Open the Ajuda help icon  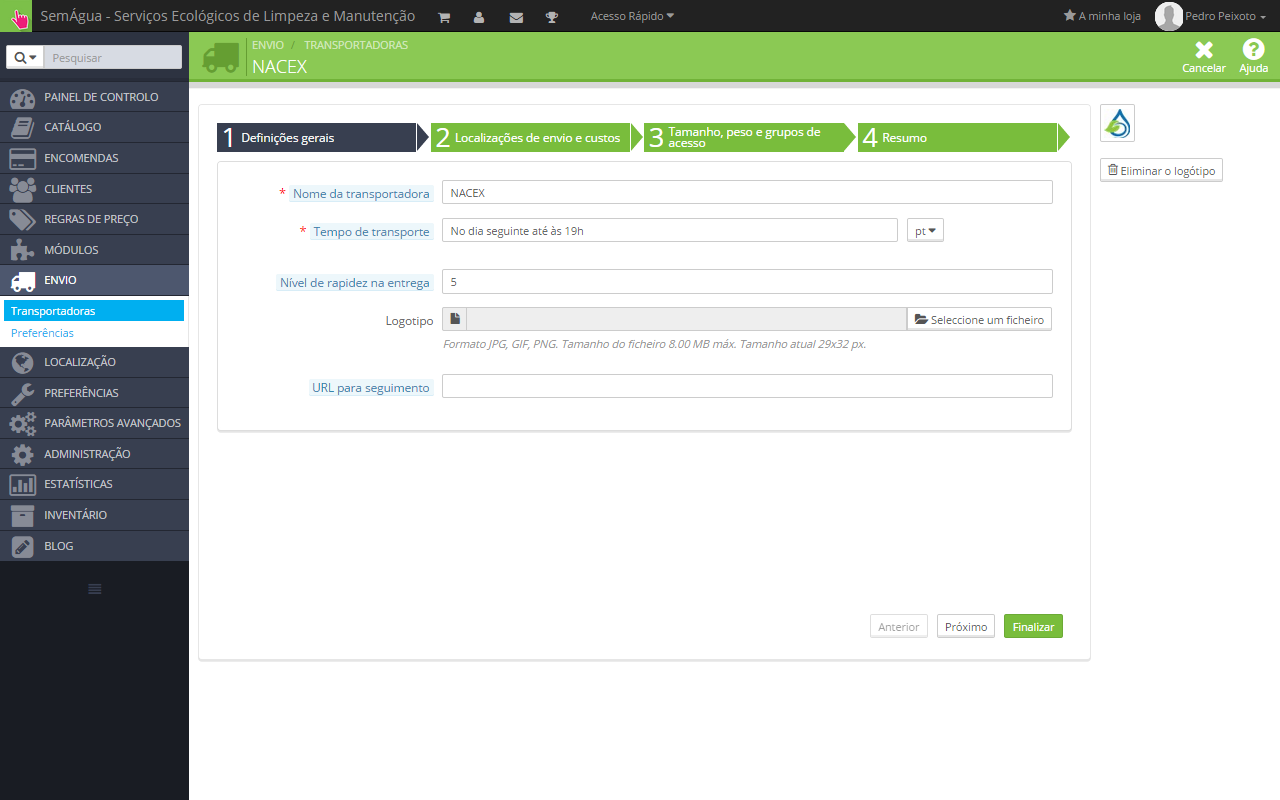(1253, 50)
